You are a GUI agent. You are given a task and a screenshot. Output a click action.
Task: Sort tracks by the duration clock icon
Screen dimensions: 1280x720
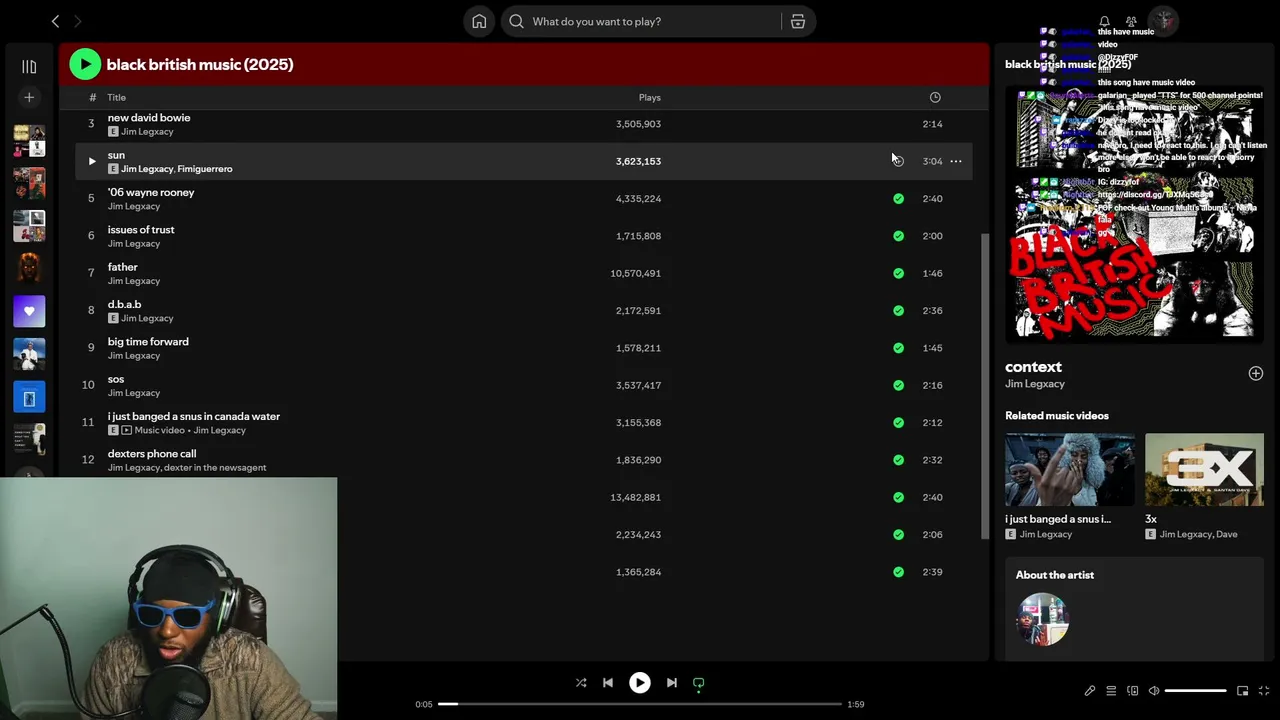point(935,97)
